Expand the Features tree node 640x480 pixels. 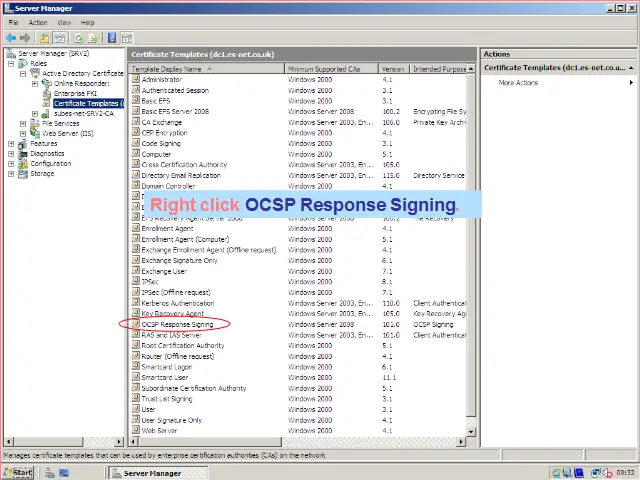11,144
